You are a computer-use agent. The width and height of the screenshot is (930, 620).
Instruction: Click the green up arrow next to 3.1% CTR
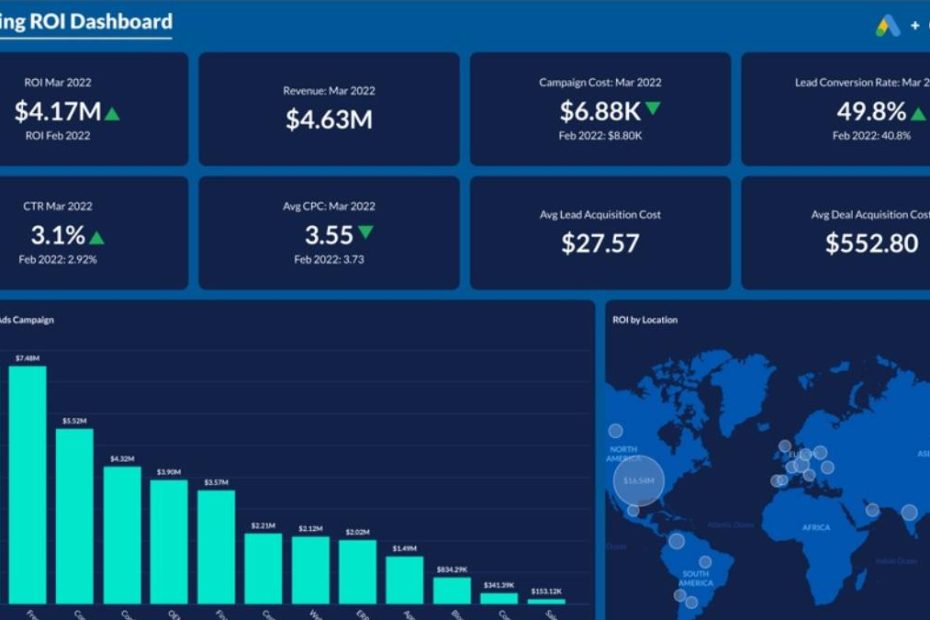96,237
